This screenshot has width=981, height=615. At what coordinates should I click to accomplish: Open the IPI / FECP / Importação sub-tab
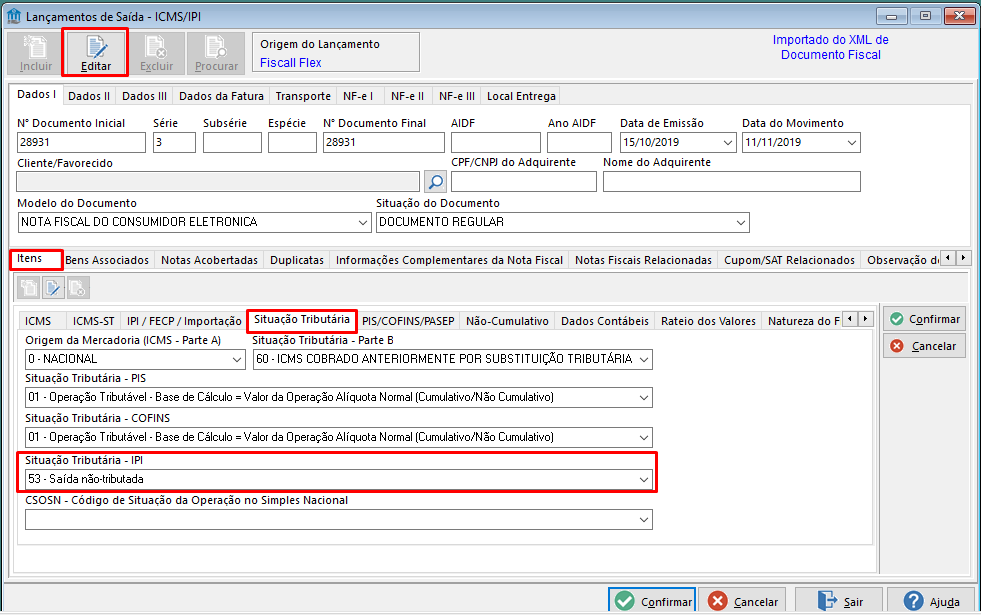[x=184, y=321]
